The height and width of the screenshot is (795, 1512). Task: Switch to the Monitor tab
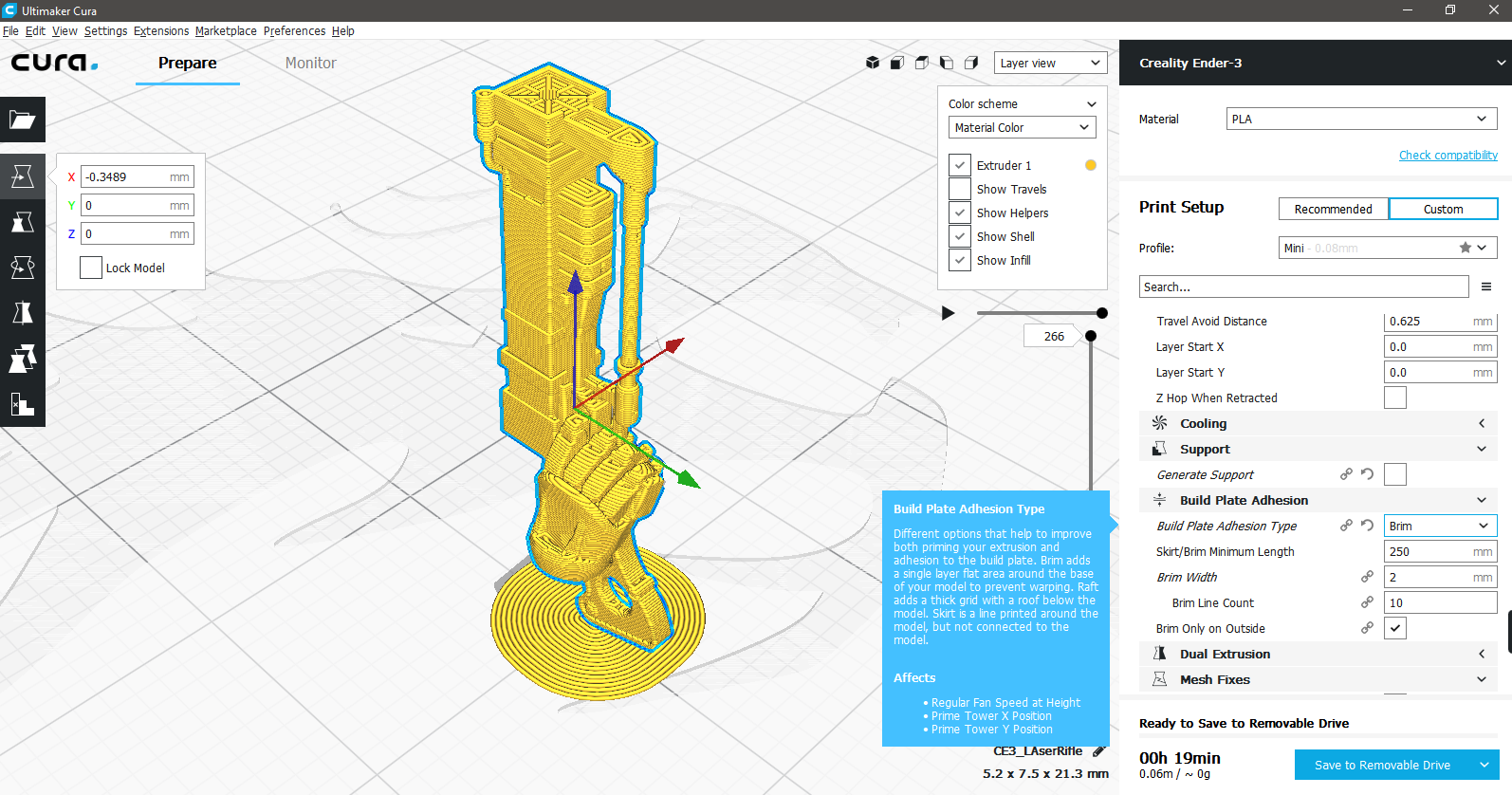311,63
